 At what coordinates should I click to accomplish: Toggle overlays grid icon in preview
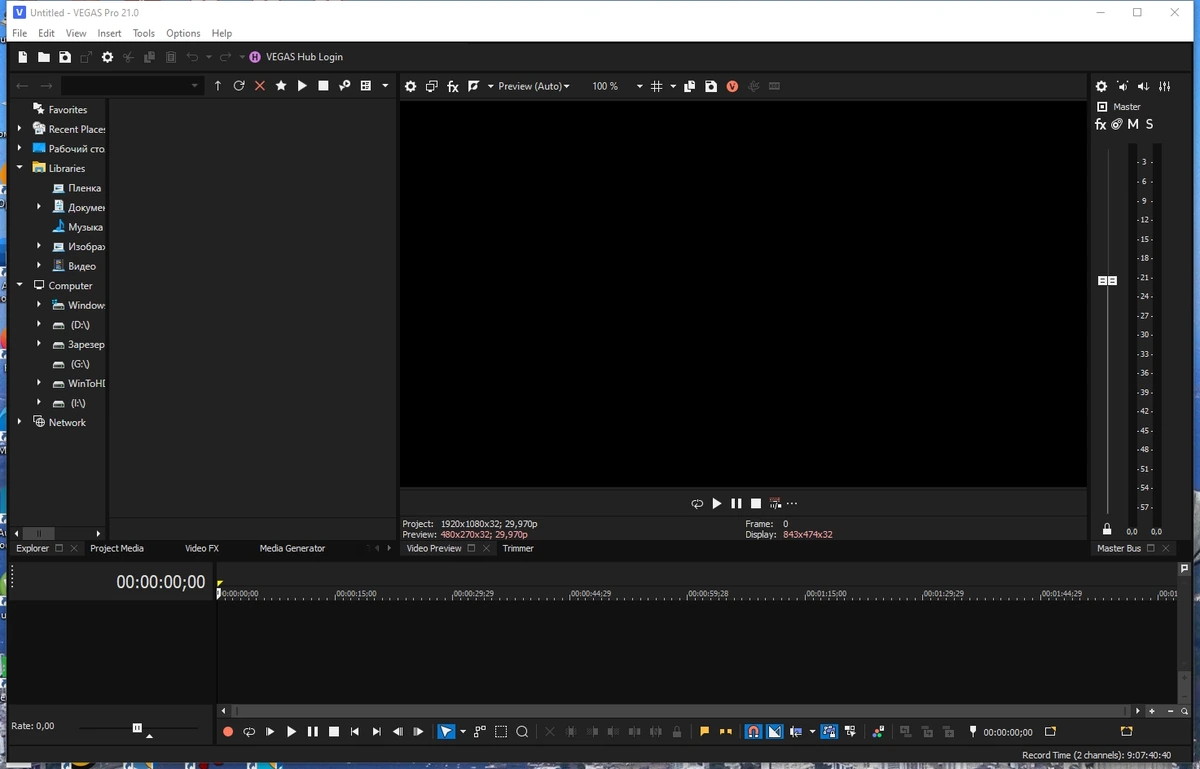[657, 87]
